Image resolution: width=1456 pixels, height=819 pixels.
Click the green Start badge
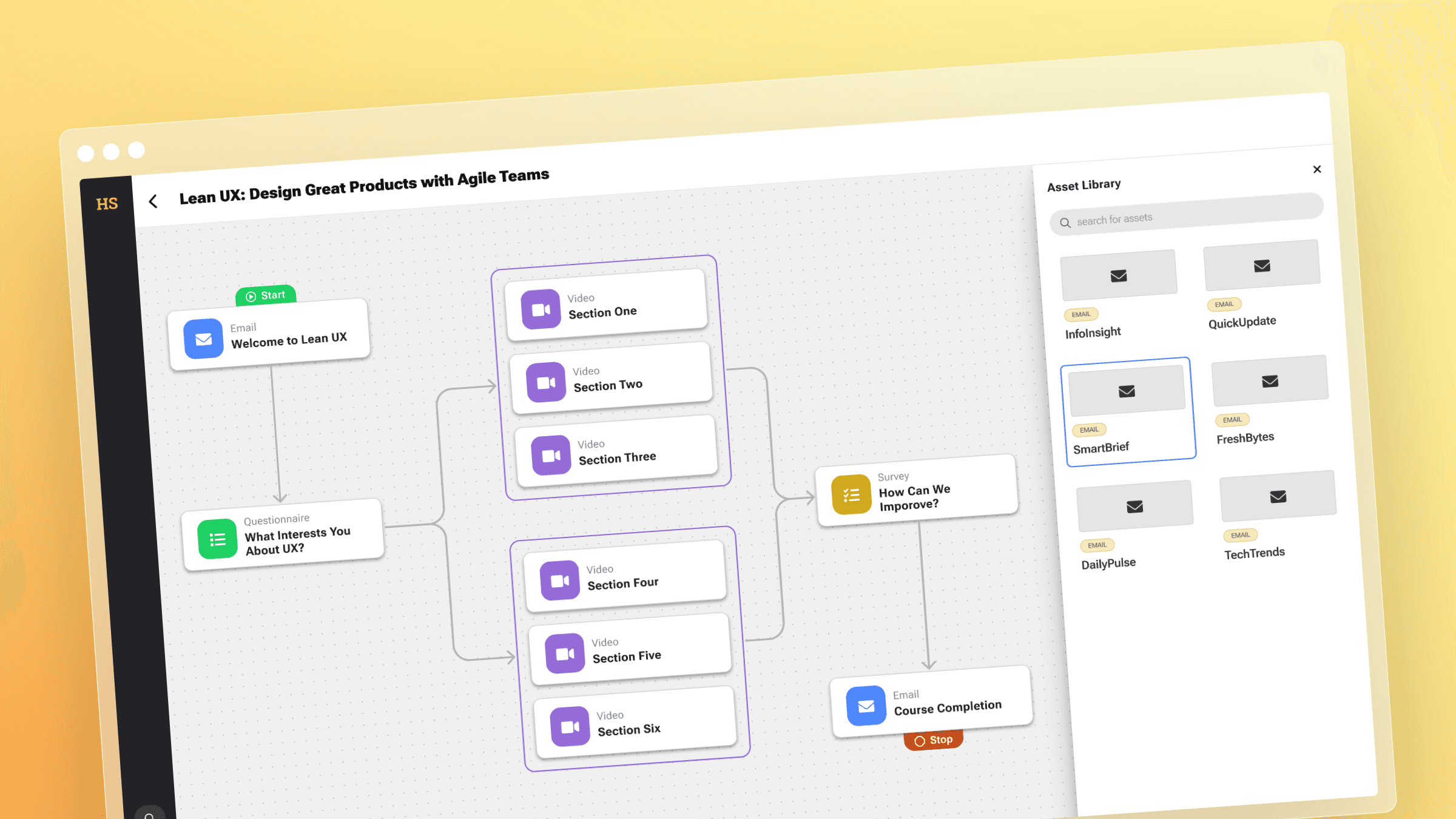pyautogui.click(x=266, y=295)
